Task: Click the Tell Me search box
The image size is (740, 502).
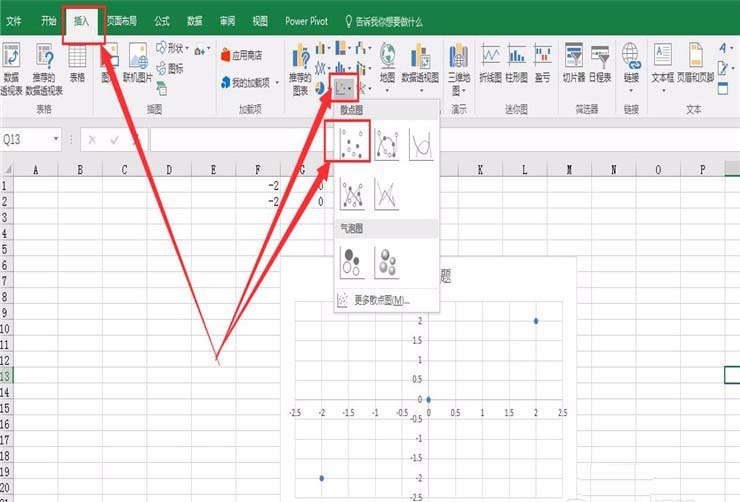Action: [x=384, y=21]
